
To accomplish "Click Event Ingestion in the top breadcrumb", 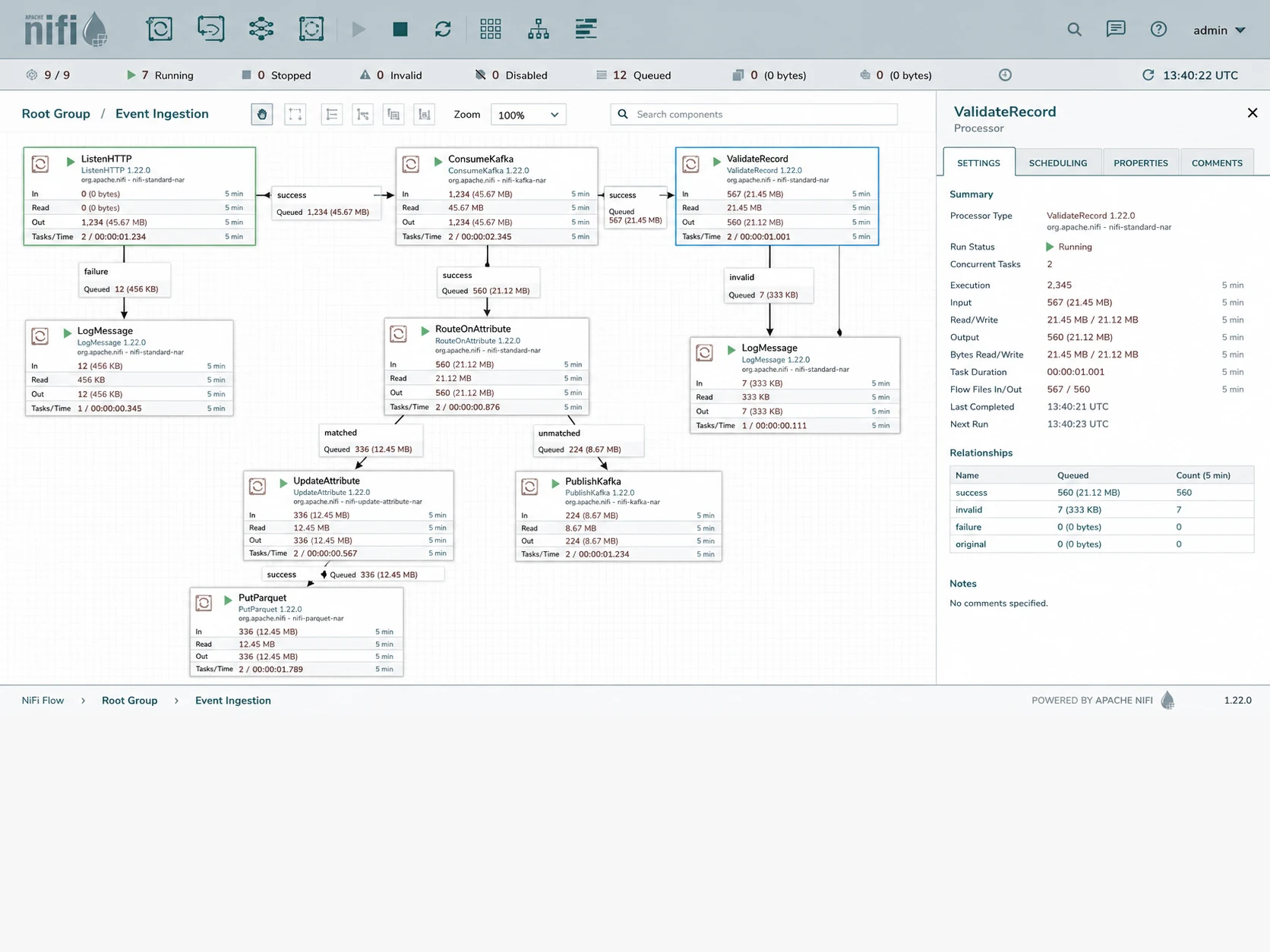I will click(x=162, y=114).
